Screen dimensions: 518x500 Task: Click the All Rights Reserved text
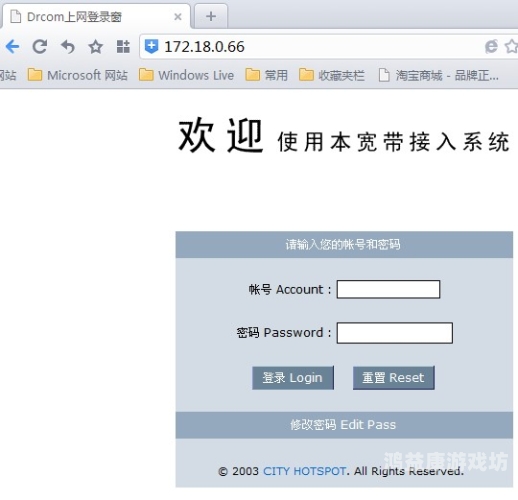[x=409, y=471]
